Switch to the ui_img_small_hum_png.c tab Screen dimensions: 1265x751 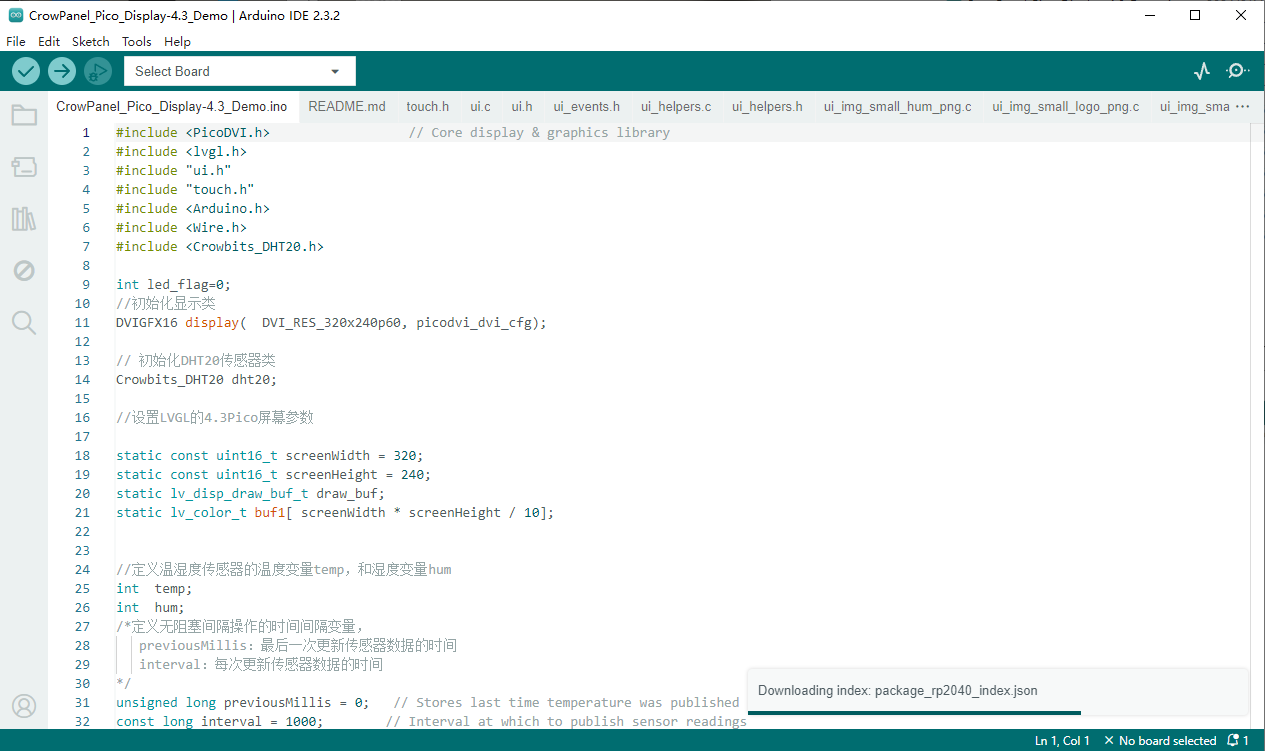[x=898, y=106]
